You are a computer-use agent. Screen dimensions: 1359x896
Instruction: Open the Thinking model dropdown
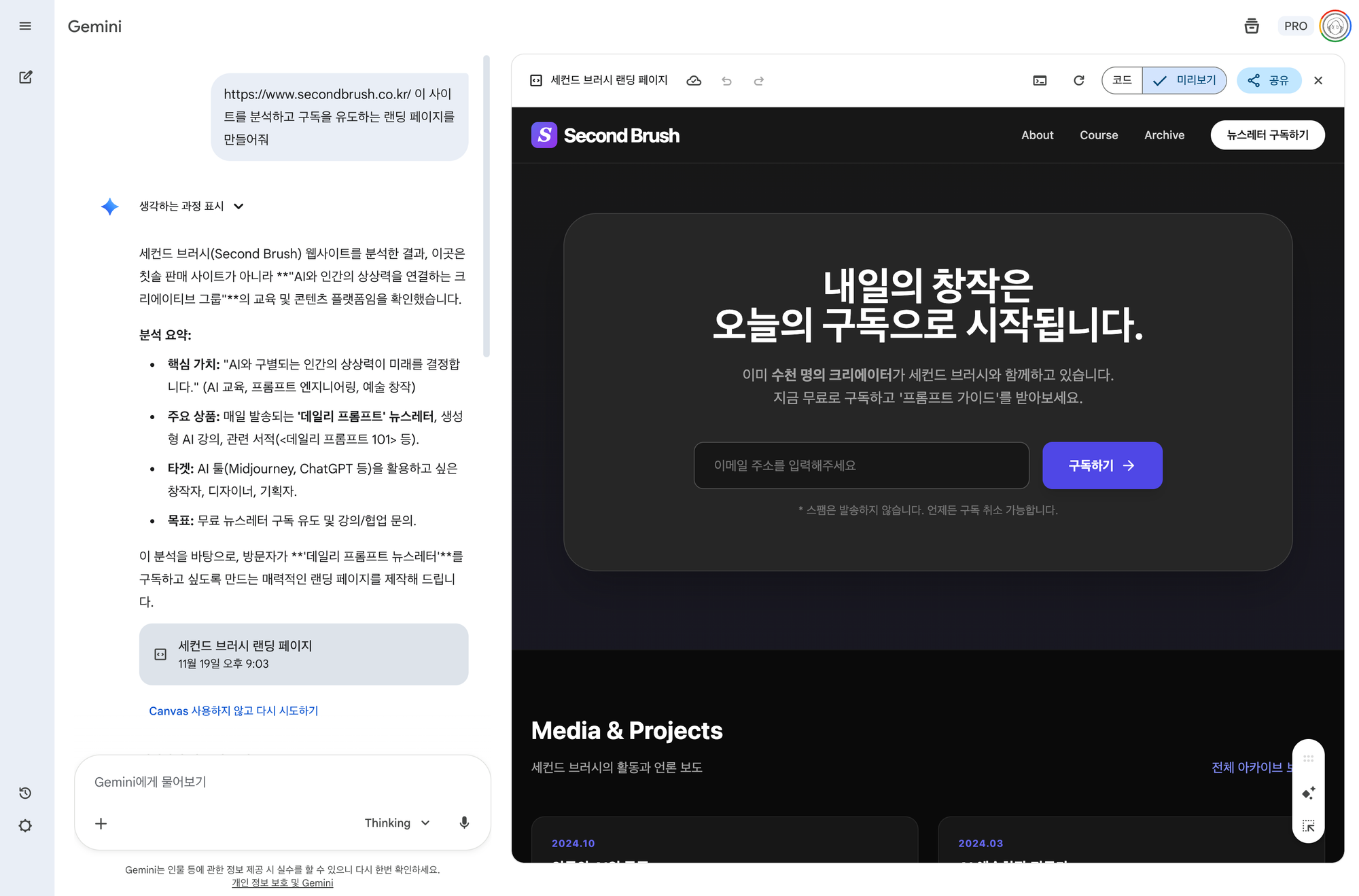coord(398,823)
